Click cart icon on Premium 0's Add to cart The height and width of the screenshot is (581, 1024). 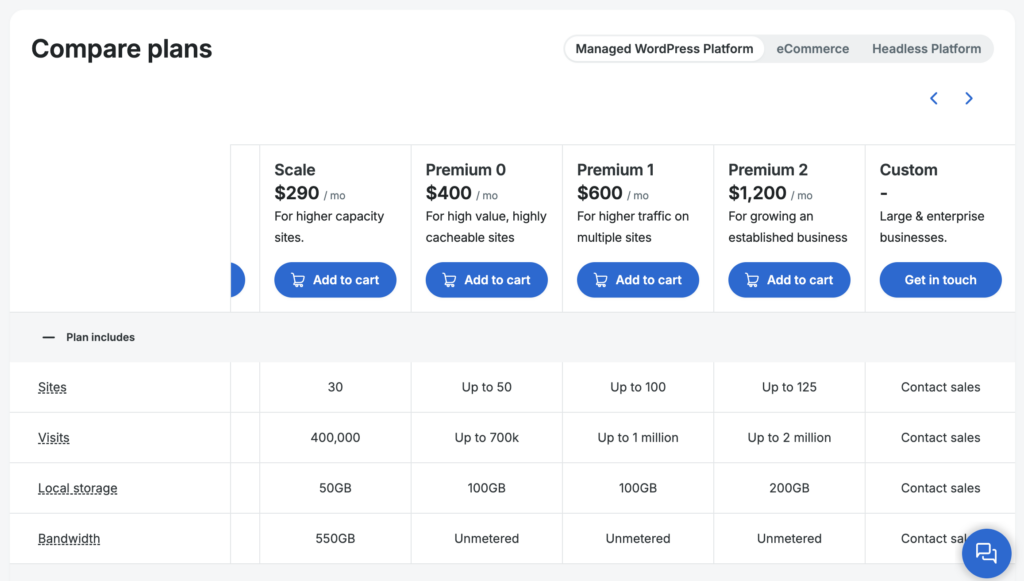[447, 280]
